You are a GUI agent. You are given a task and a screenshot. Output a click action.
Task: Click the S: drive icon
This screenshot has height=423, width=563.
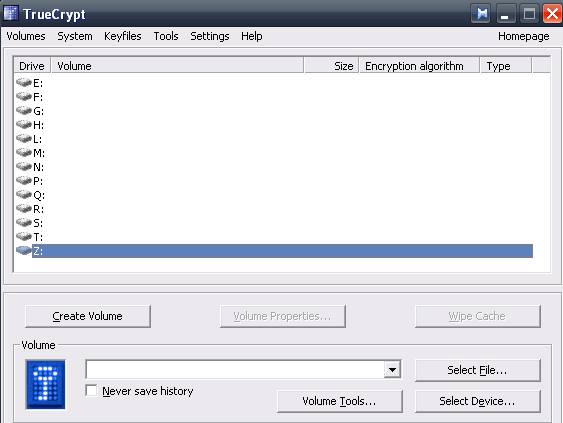(x=24, y=223)
